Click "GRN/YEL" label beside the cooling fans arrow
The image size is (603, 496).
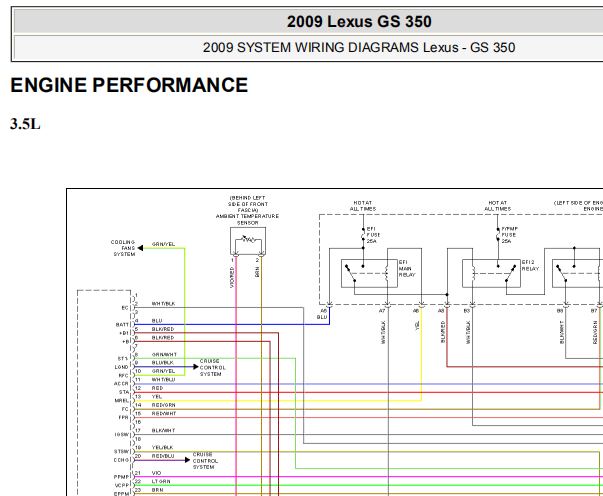coord(163,244)
